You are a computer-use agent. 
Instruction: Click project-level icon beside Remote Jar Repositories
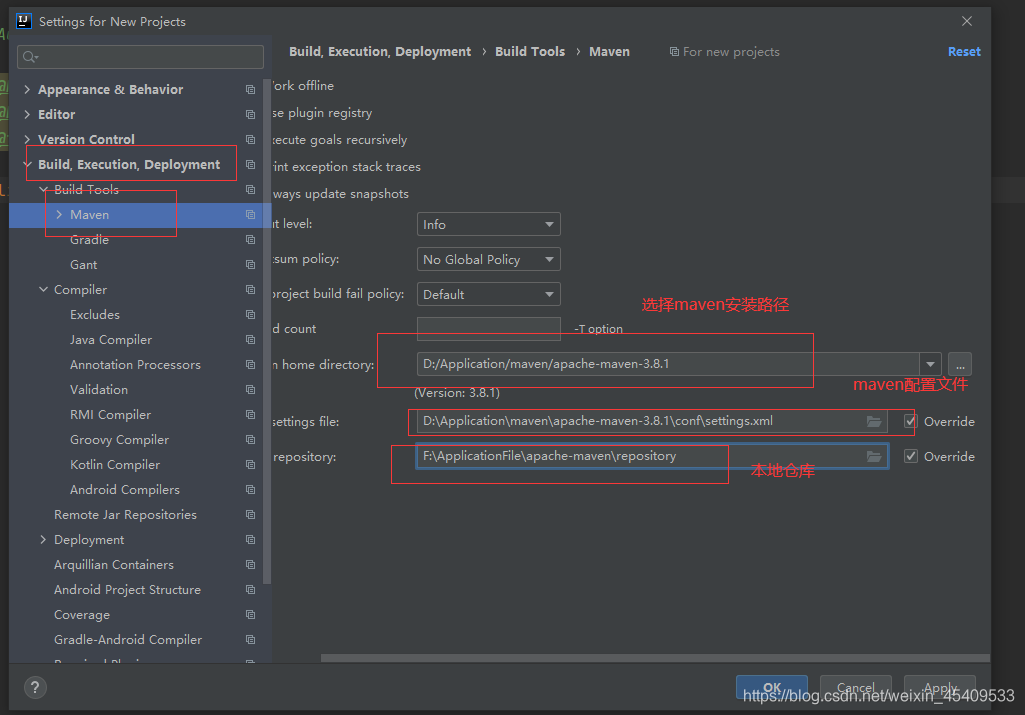[250, 515]
